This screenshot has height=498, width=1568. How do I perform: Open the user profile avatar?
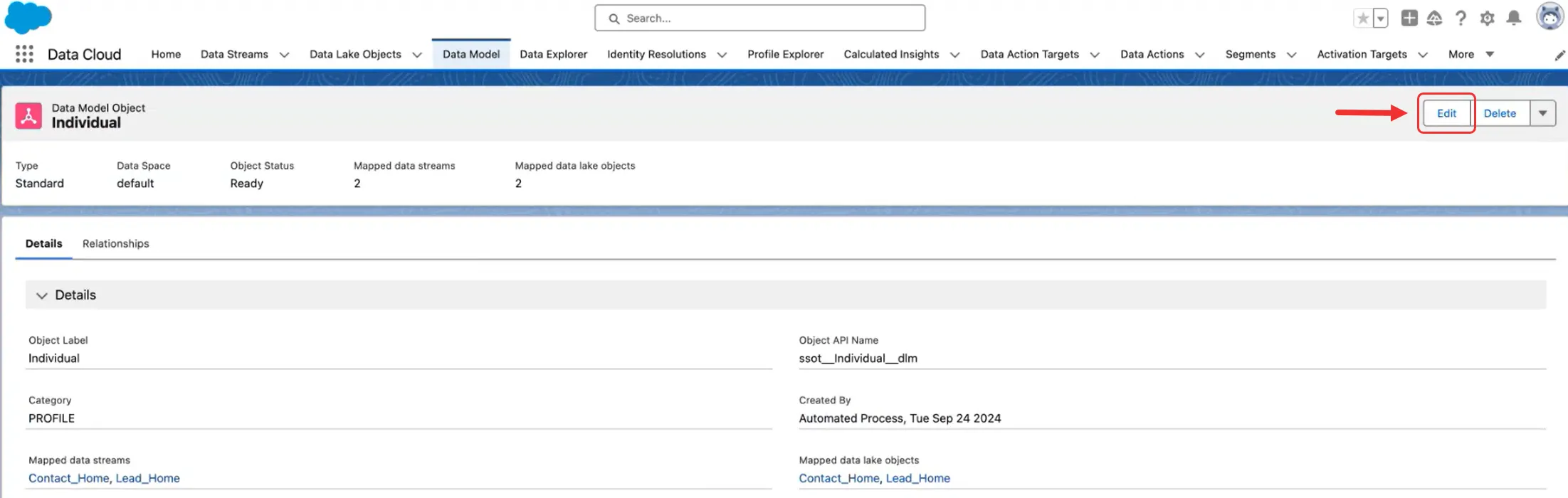click(x=1549, y=16)
